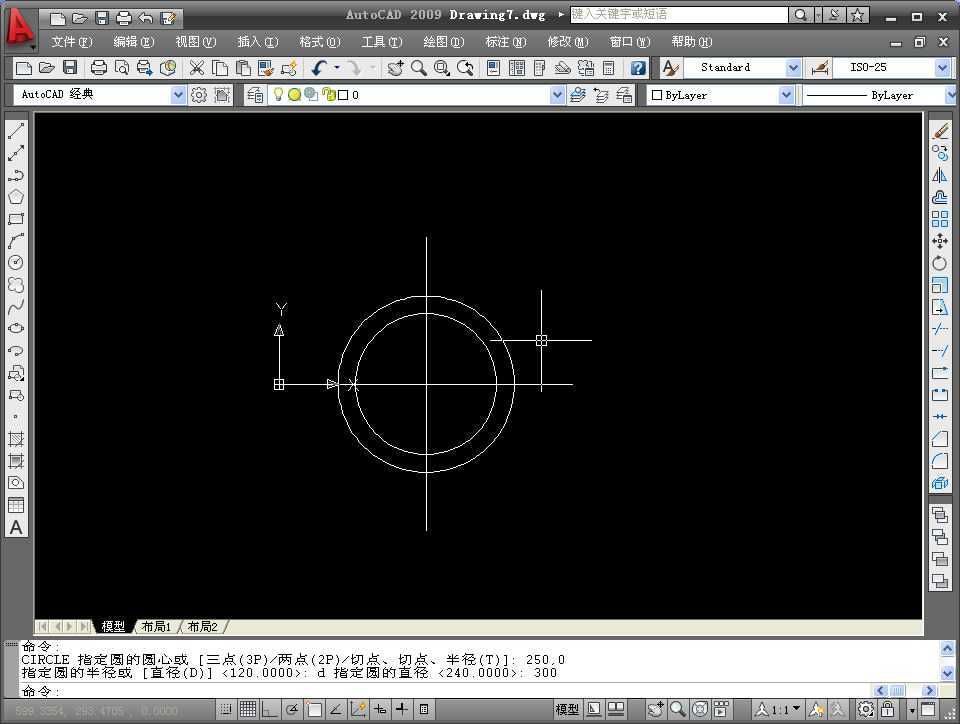Open the Standard text style dropdown
The height and width of the screenshot is (724, 960).
click(x=793, y=67)
